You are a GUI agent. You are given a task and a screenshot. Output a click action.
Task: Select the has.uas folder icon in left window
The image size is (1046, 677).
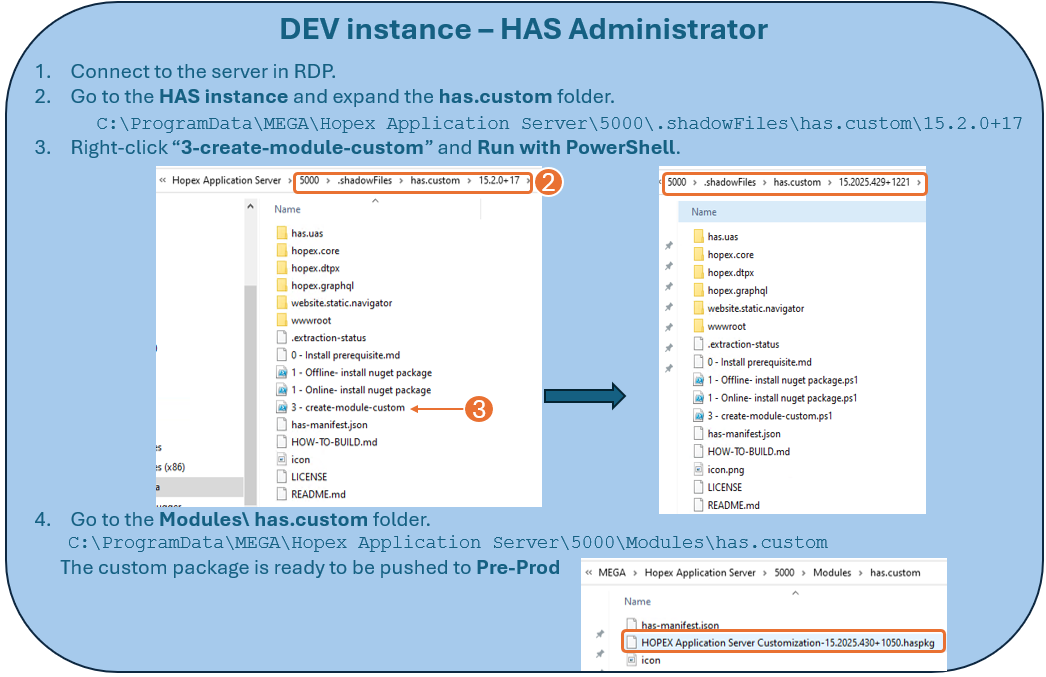(x=282, y=233)
